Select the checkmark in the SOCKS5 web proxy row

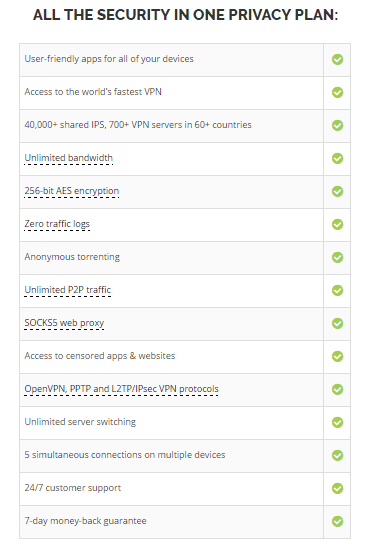coord(337,323)
